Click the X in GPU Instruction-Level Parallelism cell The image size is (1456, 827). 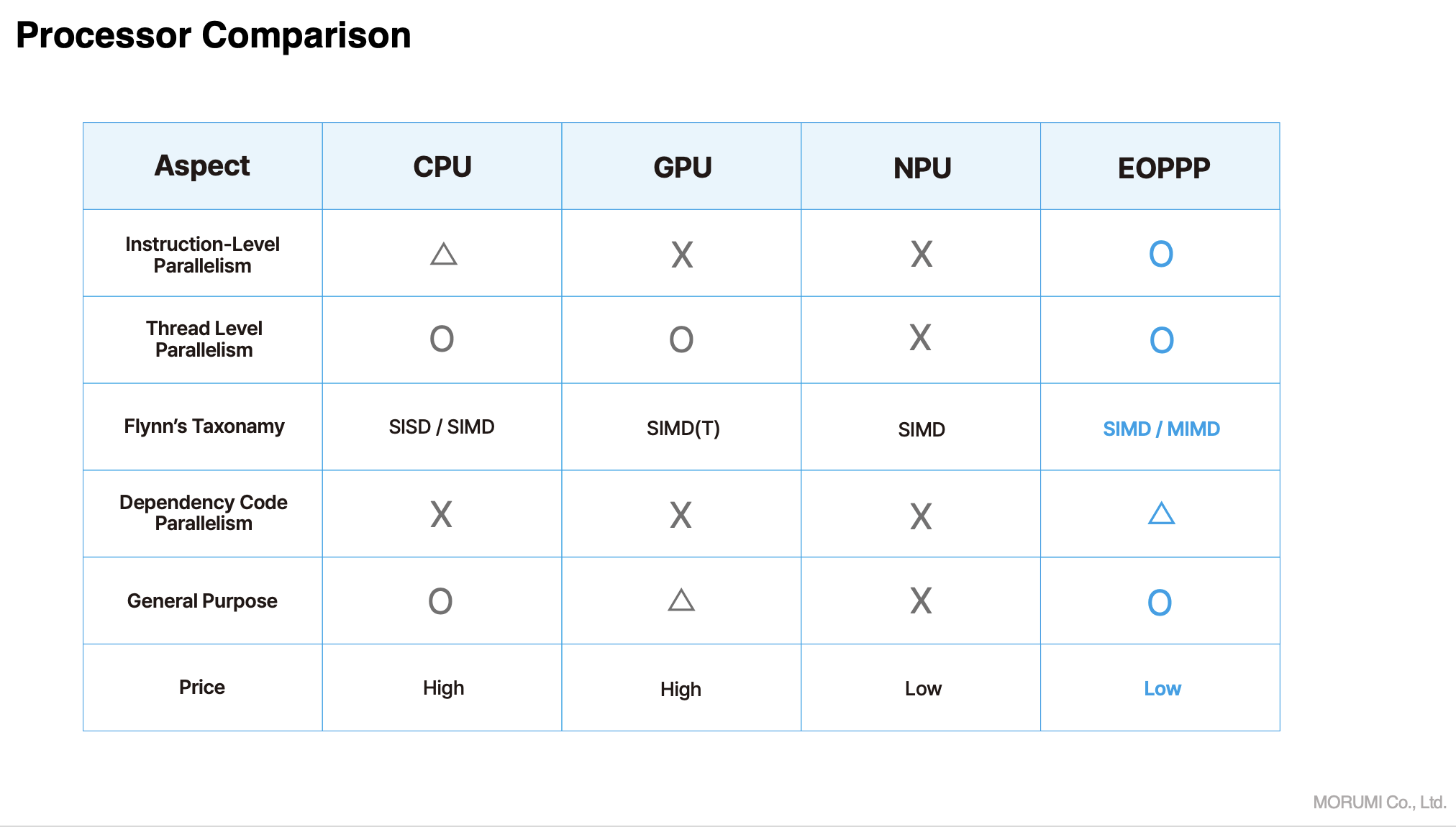pyautogui.click(x=682, y=255)
